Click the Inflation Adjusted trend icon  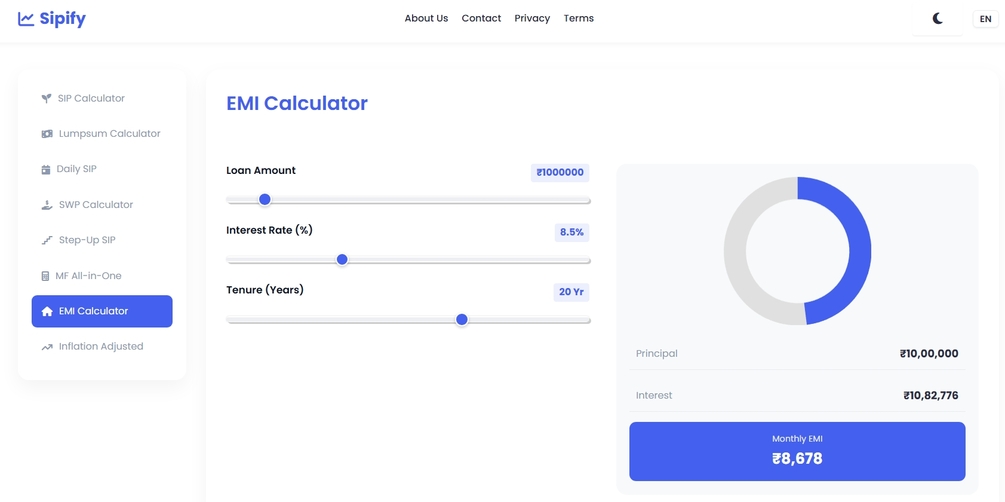46,347
